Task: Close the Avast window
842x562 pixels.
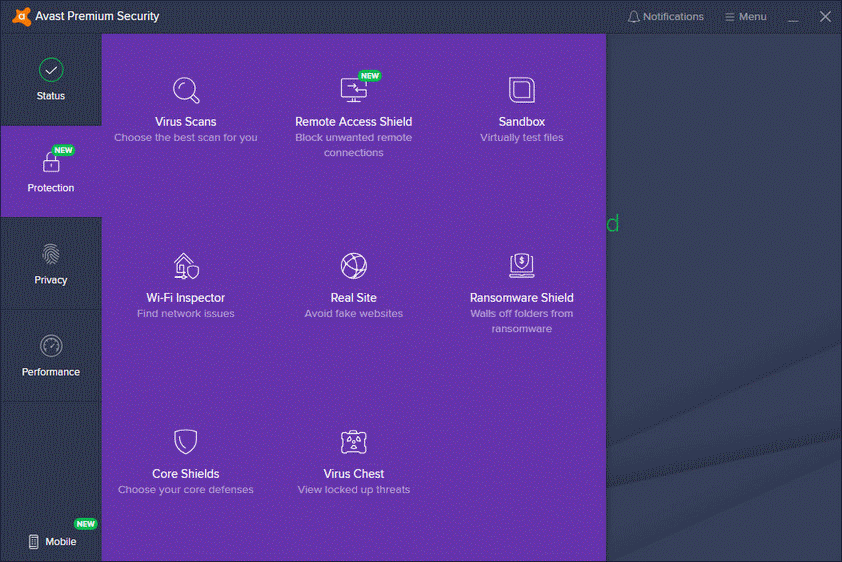Action: pyautogui.click(x=825, y=17)
